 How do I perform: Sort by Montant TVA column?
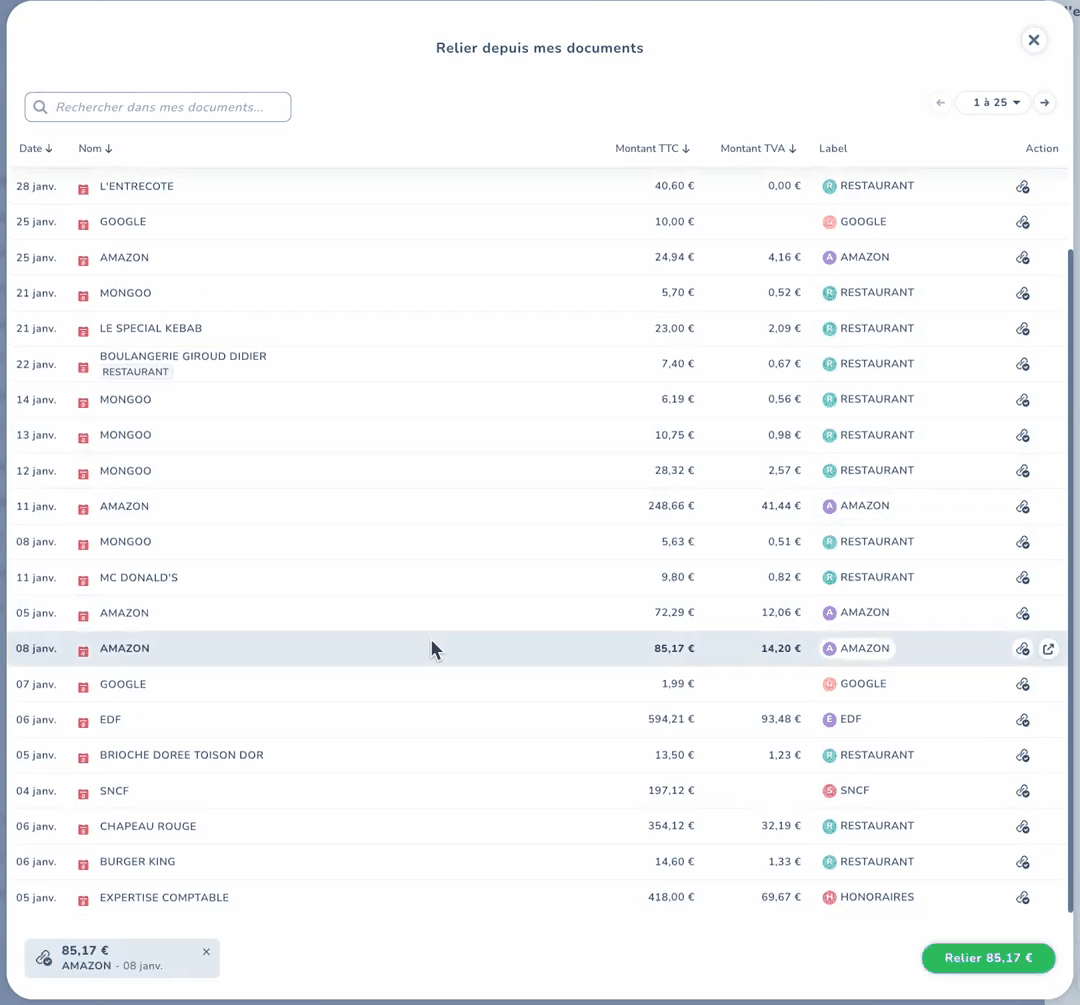tap(758, 148)
